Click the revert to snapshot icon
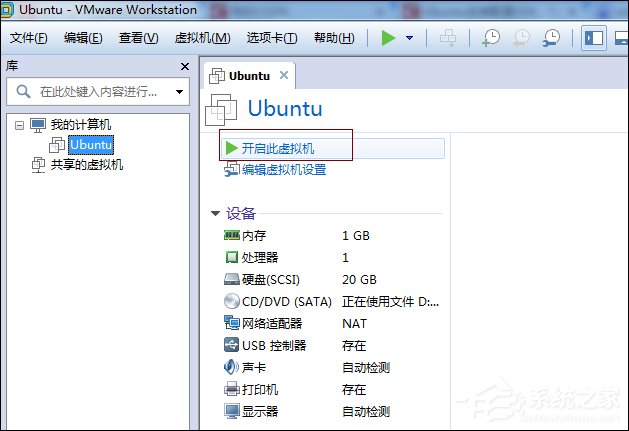This screenshot has width=629, height=431. [521, 38]
